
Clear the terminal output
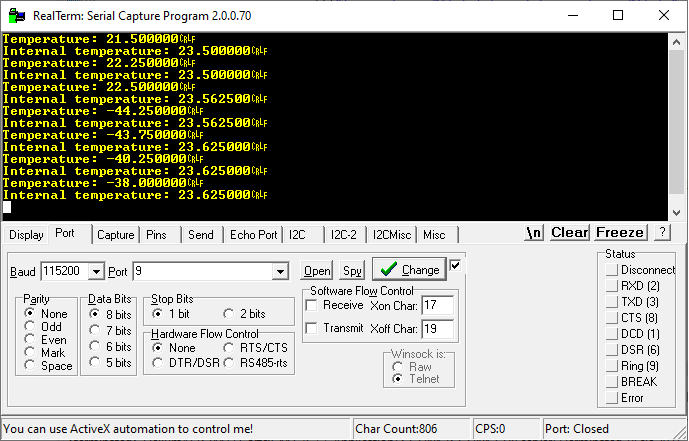pos(569,232)
